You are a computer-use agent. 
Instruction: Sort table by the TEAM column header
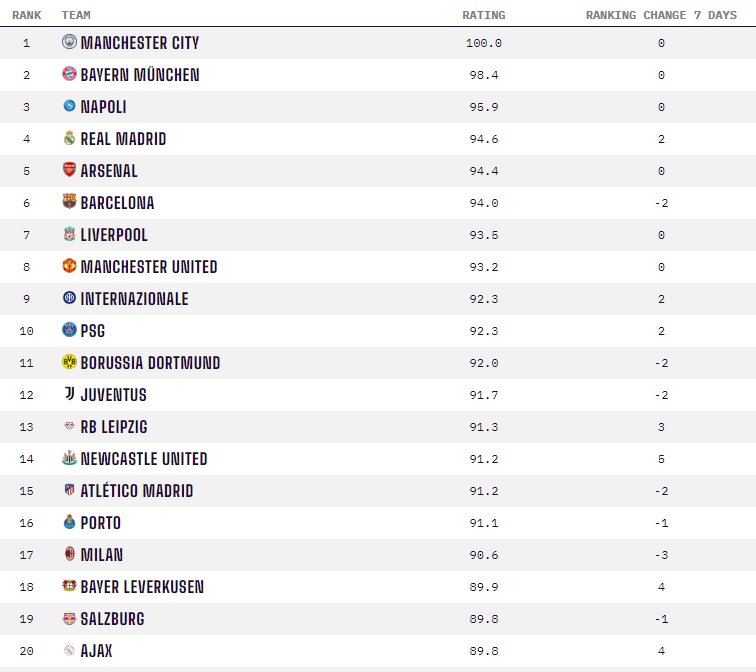point(76,15)
